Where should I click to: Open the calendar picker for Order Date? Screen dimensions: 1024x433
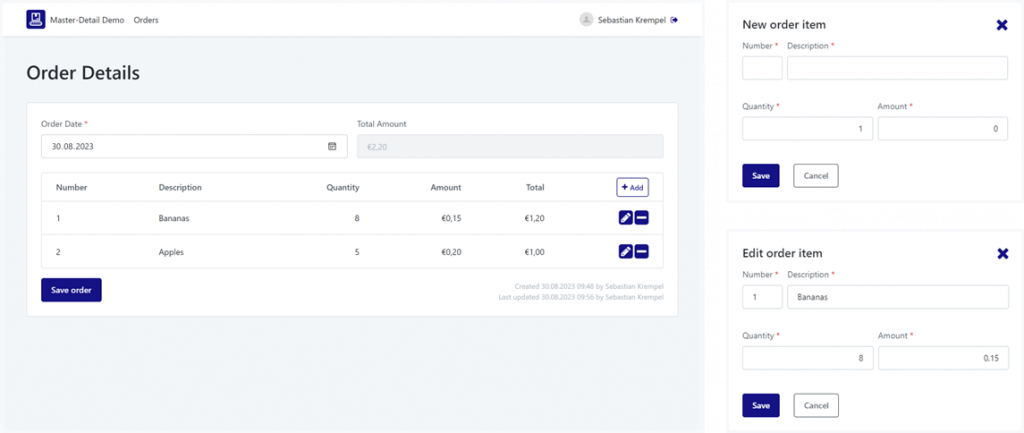click(332, 146)
